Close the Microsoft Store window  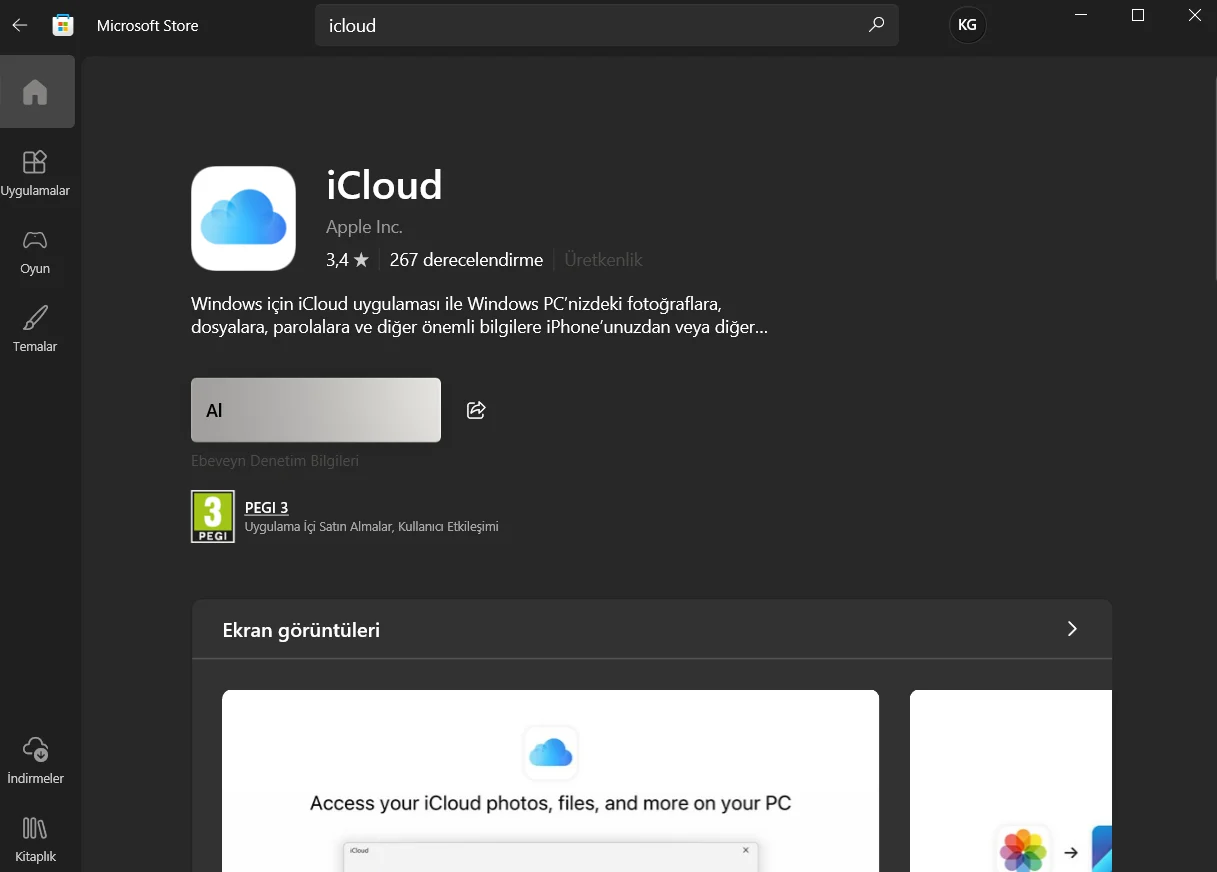coord(1194,15)
